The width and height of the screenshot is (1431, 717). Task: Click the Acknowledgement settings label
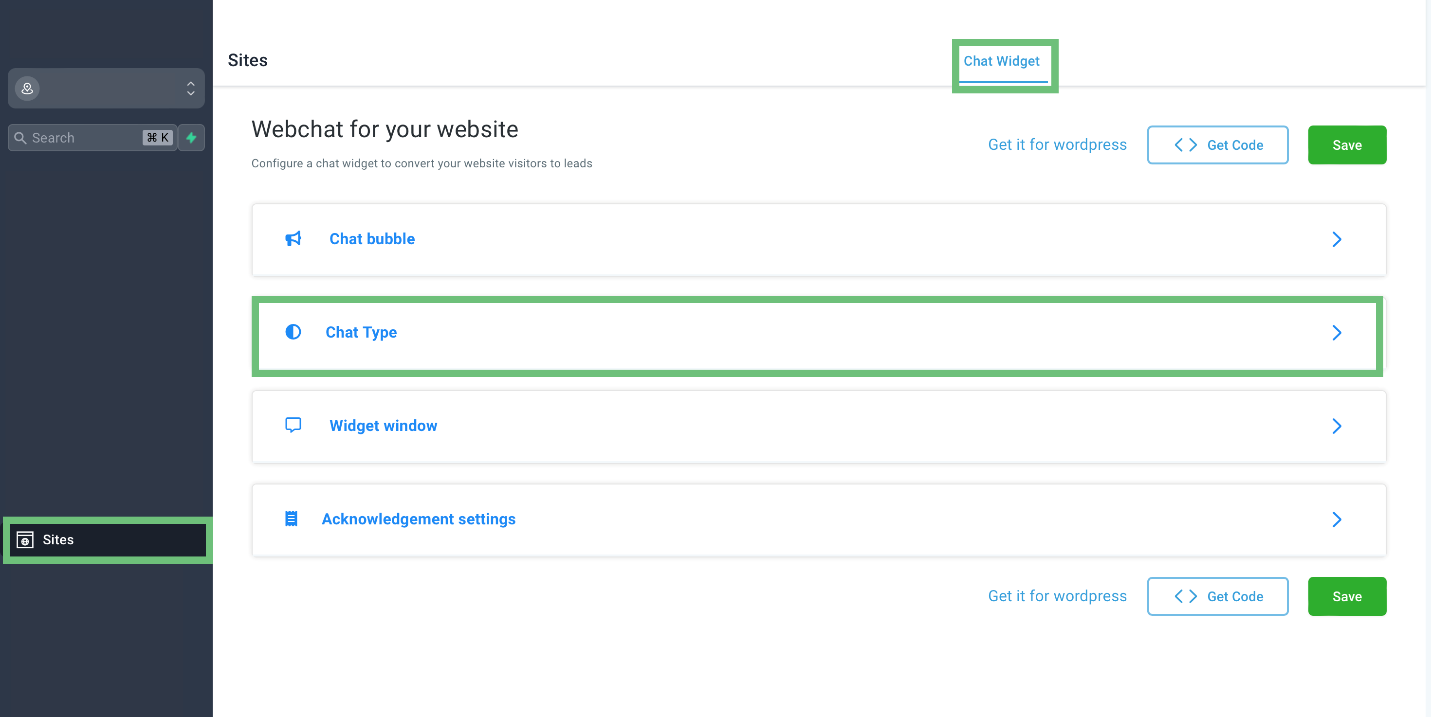click(419, 519)
